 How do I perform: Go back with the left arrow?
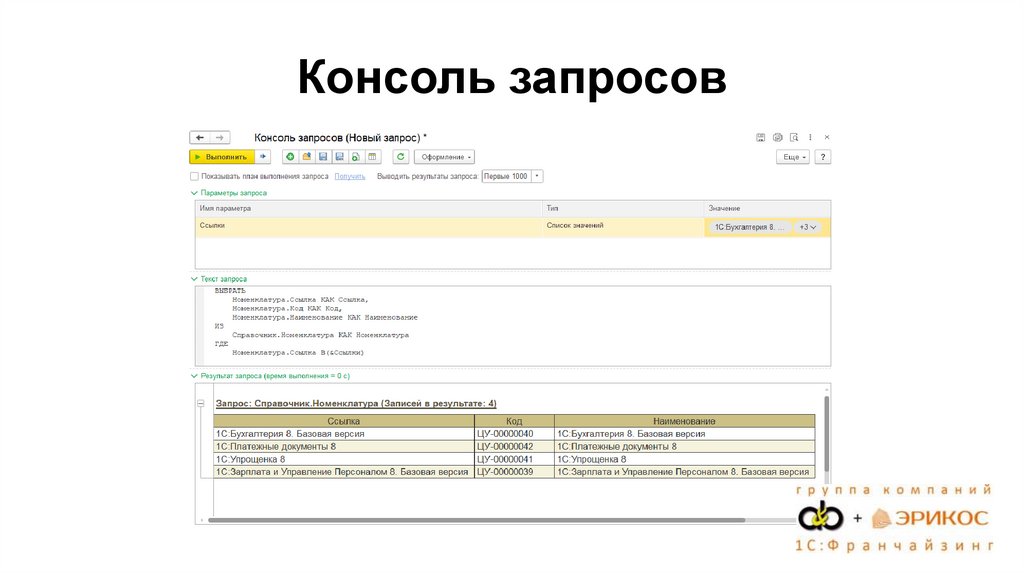coord(200,138)
